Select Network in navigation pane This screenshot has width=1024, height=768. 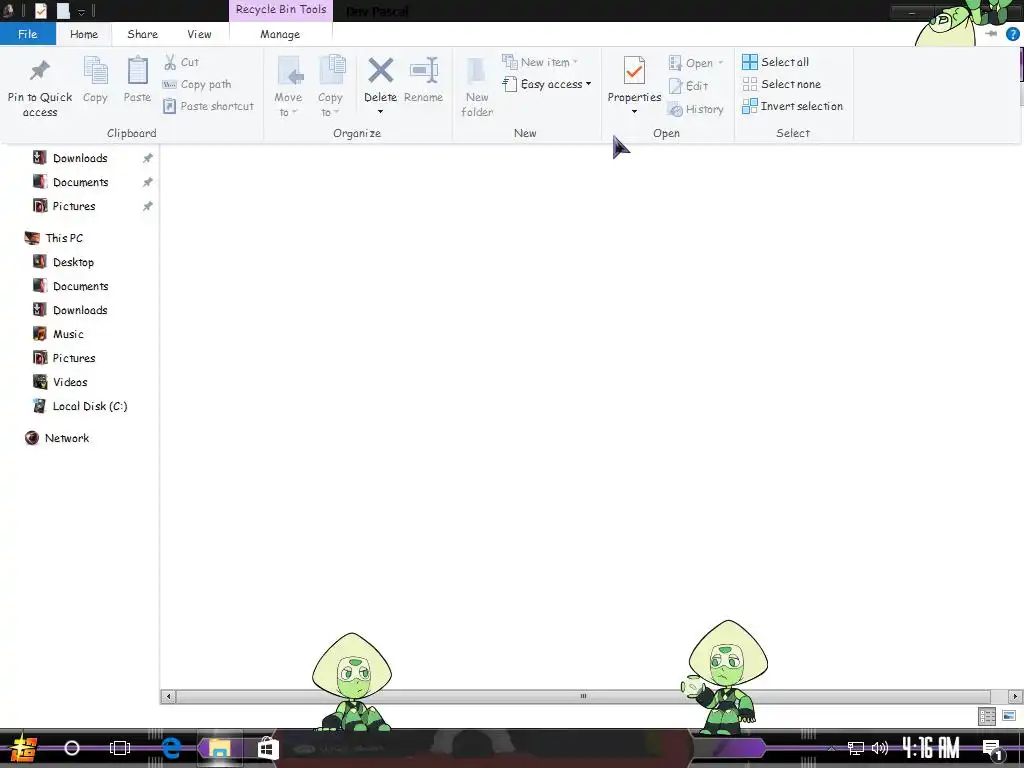[67, 438]
